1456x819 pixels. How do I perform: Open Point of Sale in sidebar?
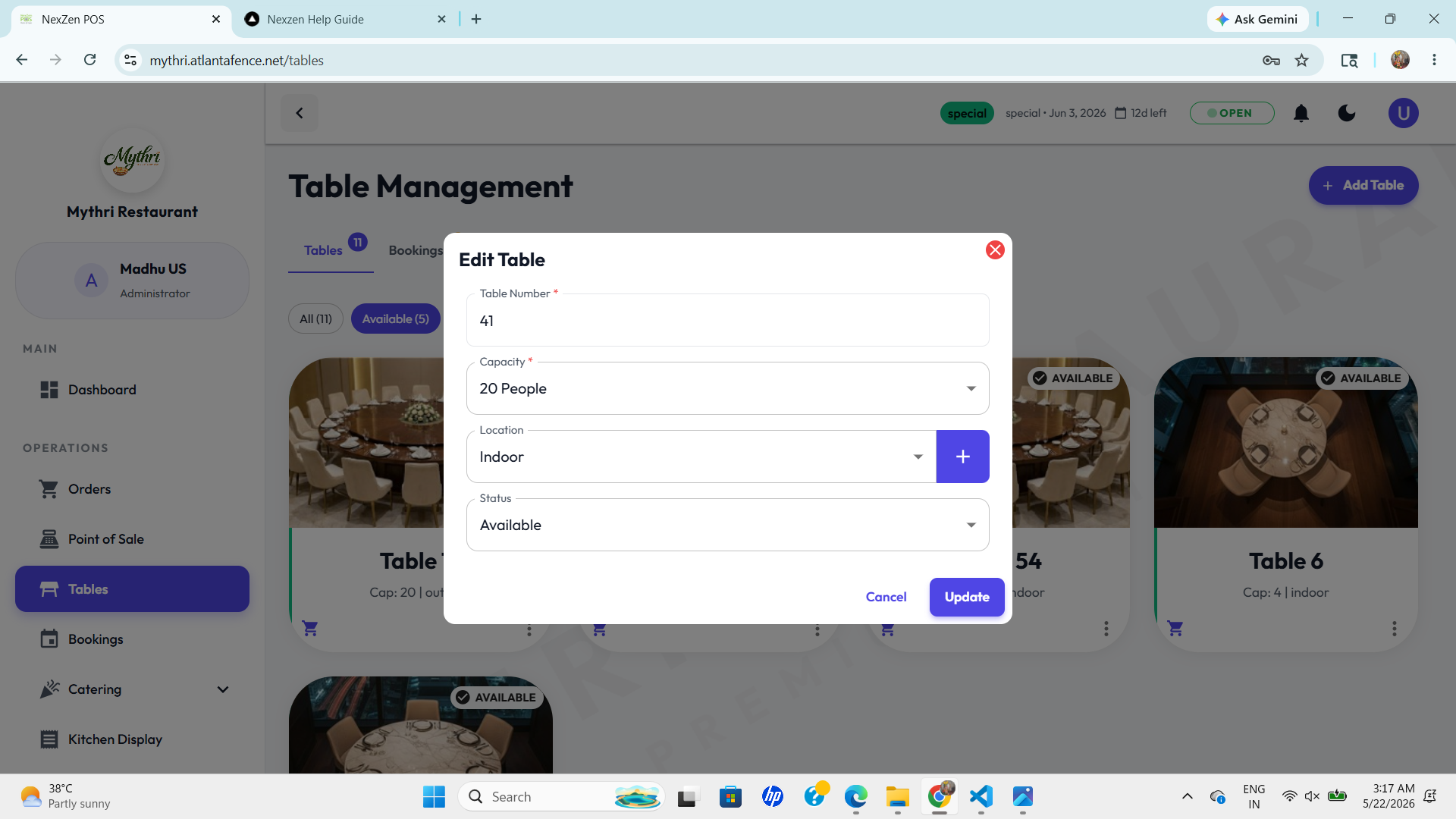132,539
